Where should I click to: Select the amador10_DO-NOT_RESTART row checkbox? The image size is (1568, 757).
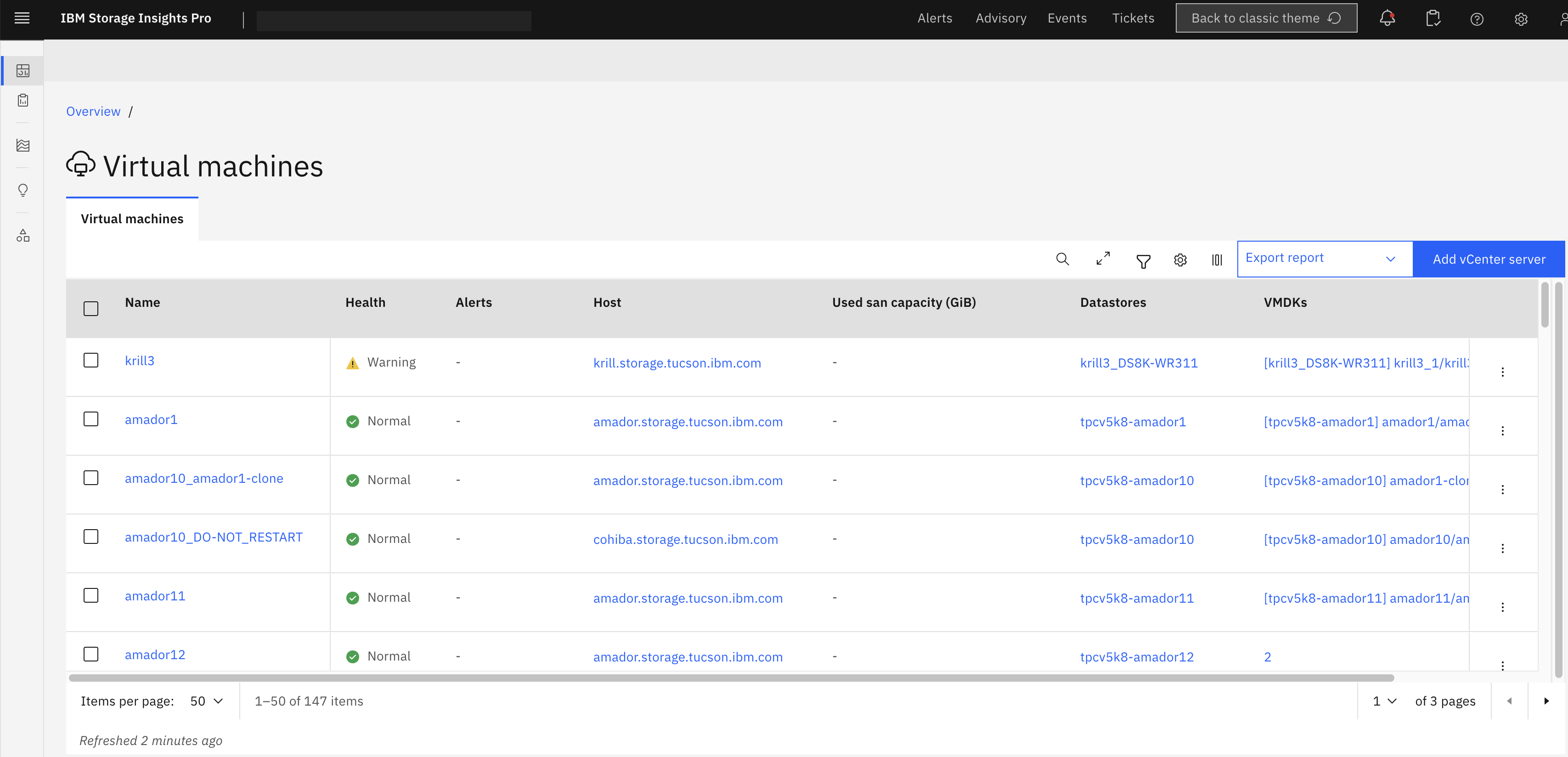(90, 537)
